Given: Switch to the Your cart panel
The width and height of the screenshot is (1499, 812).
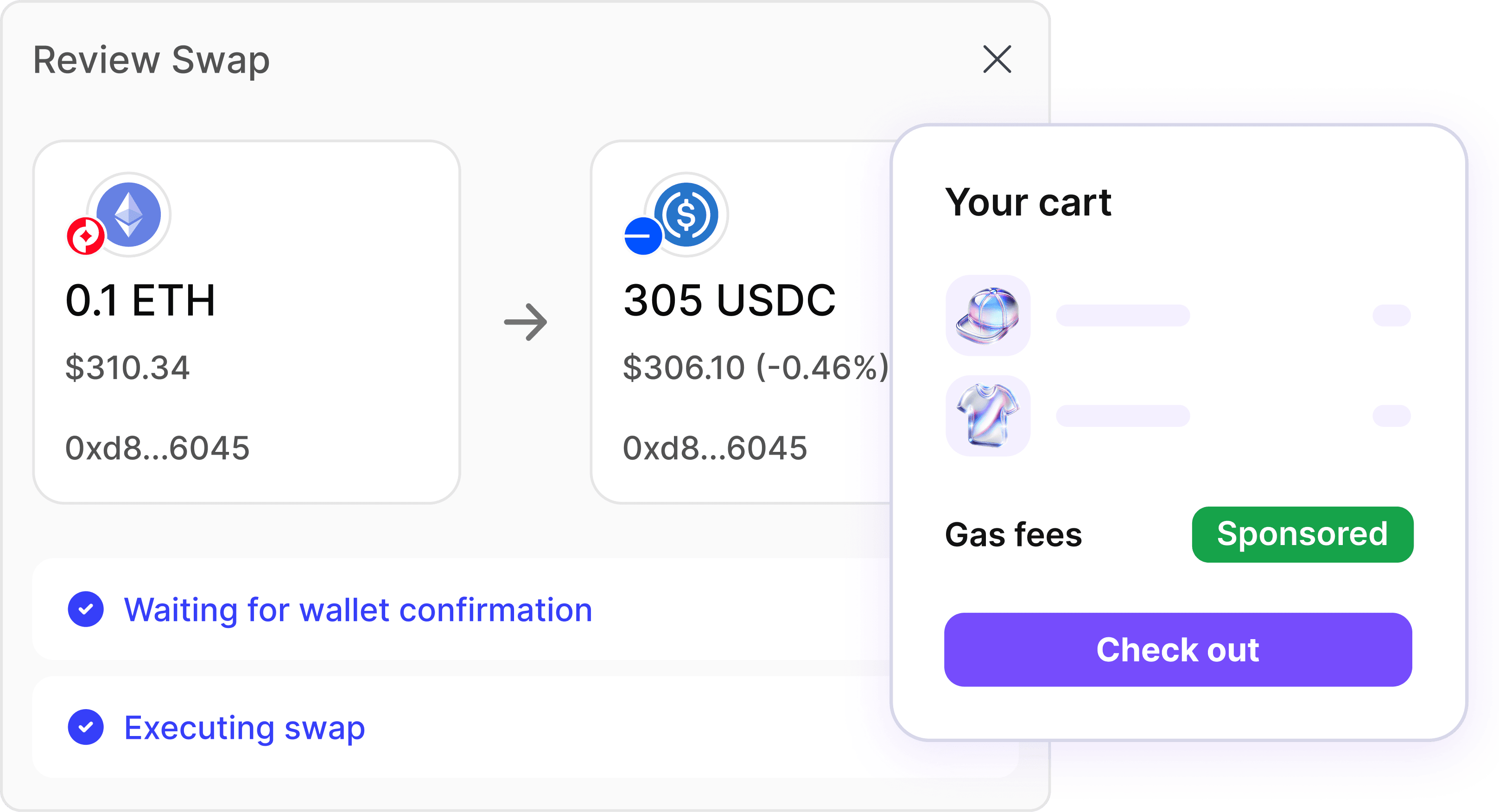Looking at the screenshot, I should (1028, 203).
